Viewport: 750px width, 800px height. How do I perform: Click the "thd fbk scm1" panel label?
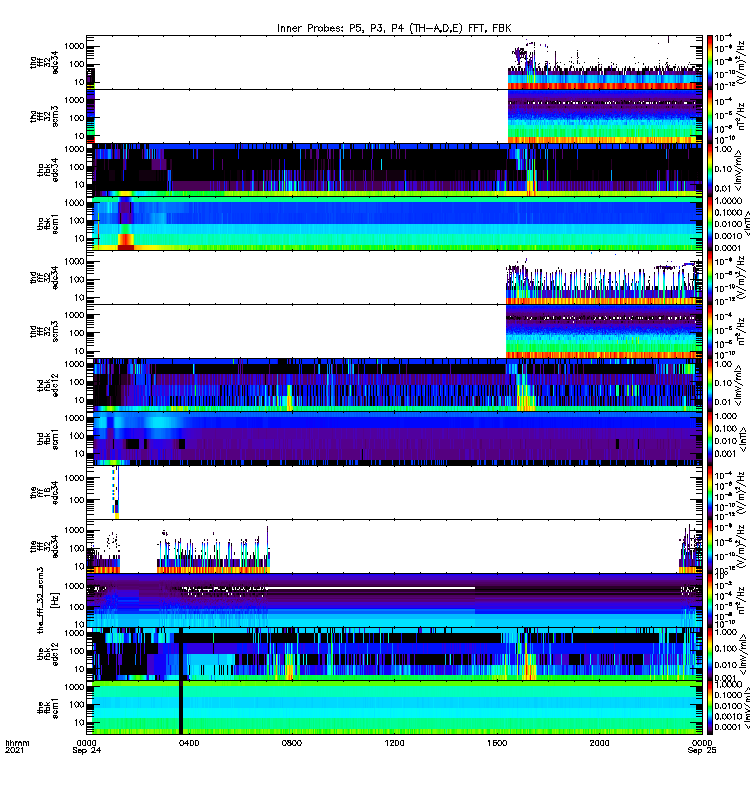[x=48, y=439]
